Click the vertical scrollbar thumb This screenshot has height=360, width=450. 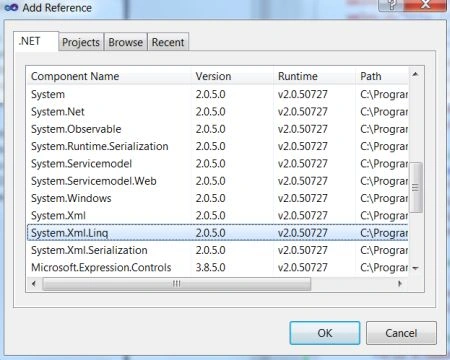click(x=415, y=188)
